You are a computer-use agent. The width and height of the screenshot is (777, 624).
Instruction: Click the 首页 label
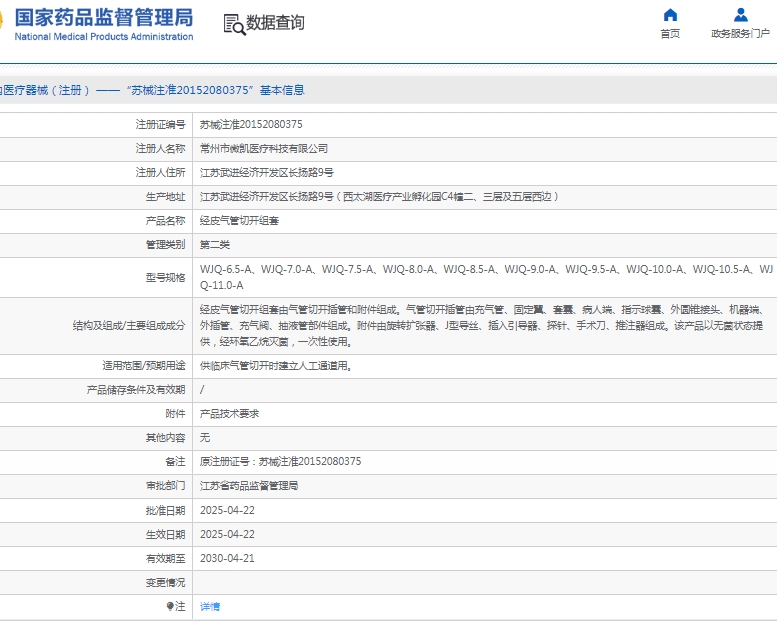pos(670,34)
